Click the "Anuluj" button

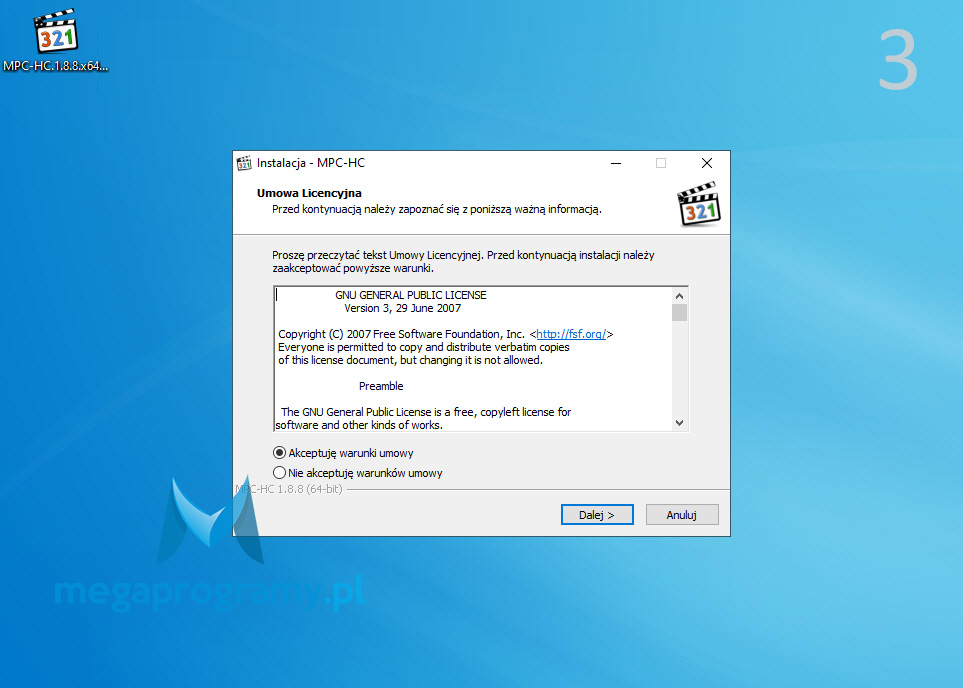(x=682, y=515)
